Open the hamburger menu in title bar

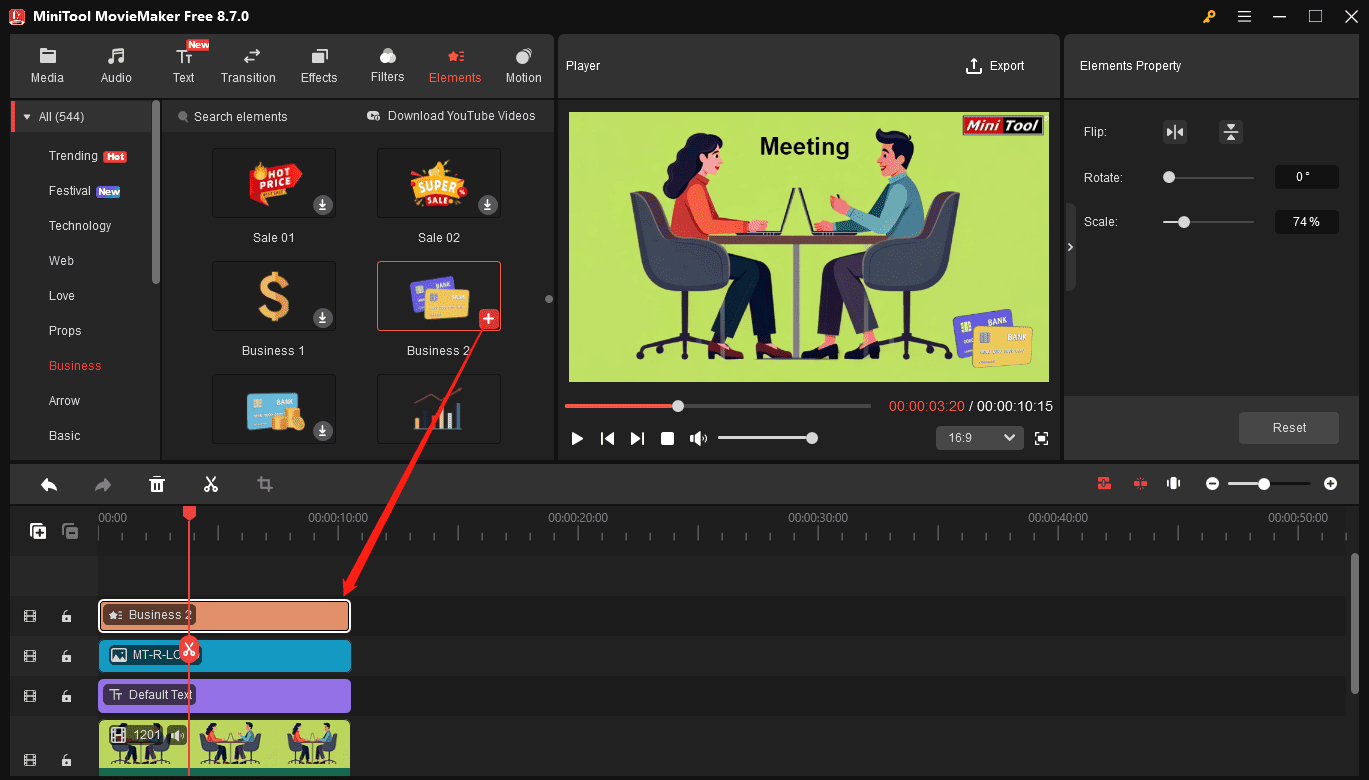click(x=1245, y=16)
